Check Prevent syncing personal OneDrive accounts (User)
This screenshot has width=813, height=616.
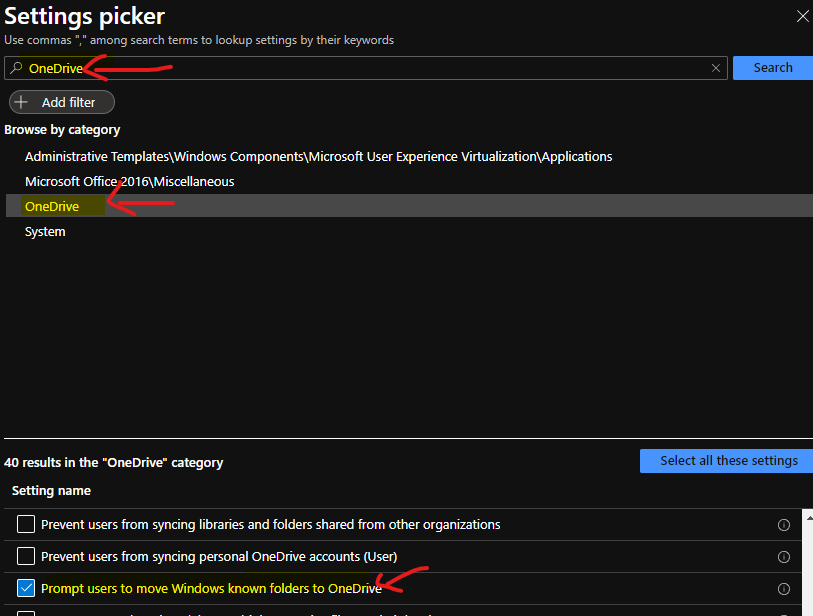pyautogui.click(x=26, y=556)
